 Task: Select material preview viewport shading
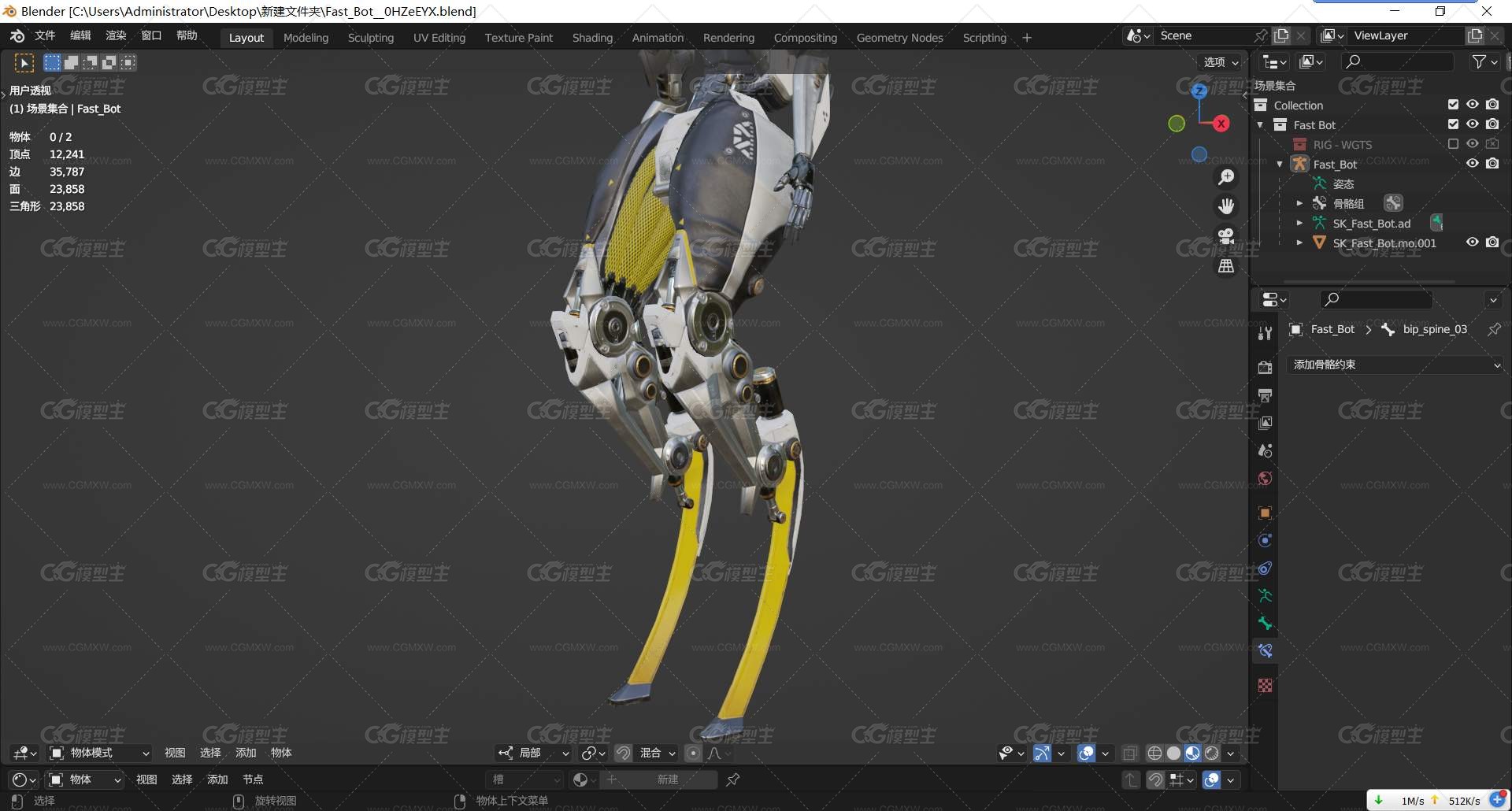(x=1192, y=754)
